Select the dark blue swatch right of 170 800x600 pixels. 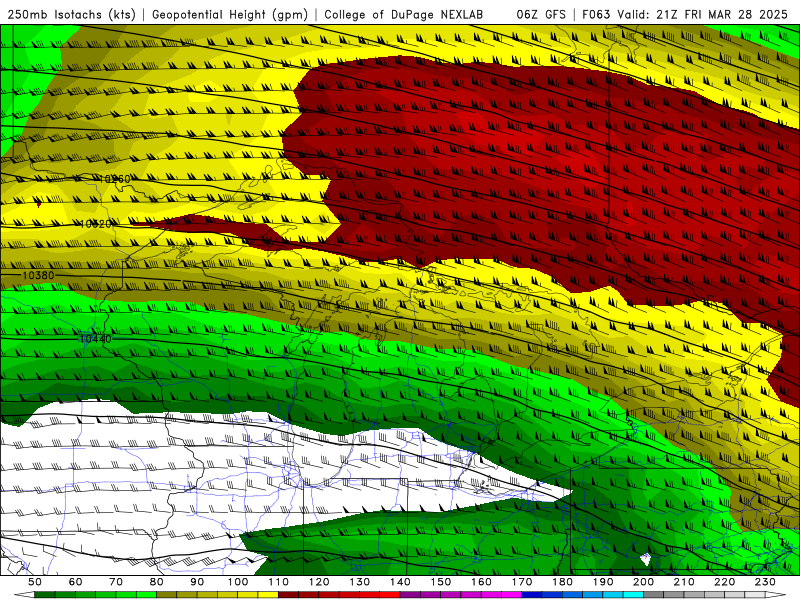coord(532,595)
